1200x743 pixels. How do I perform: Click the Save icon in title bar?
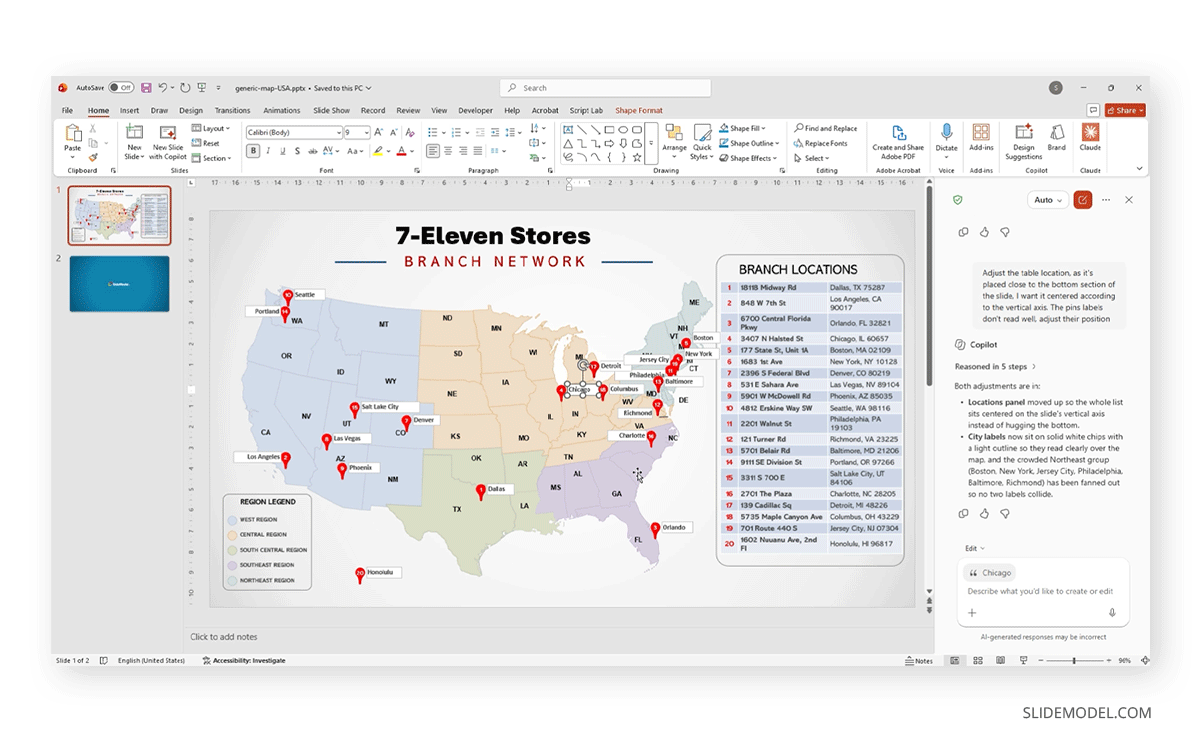(146, 88)
